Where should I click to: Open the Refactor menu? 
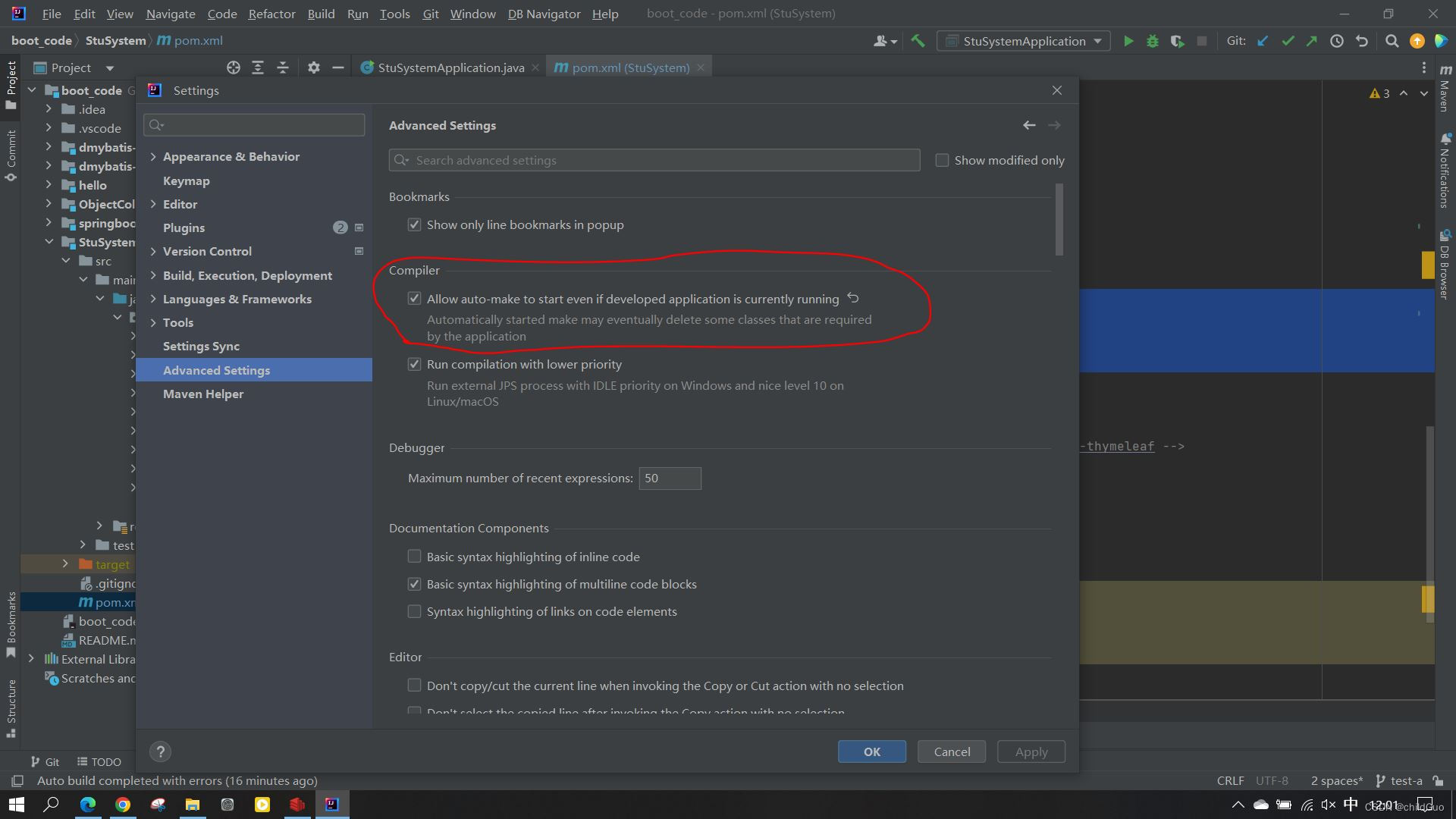[271, 14]
